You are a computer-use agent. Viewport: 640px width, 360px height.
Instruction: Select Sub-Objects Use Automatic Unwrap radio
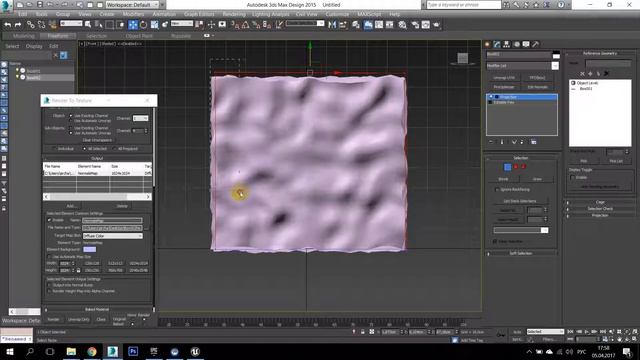pyautogui.click(x=71, y=133)
